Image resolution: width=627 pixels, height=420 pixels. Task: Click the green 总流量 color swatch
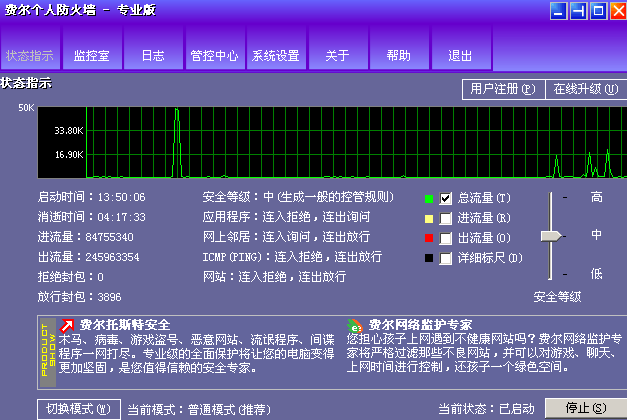(429, 198)
